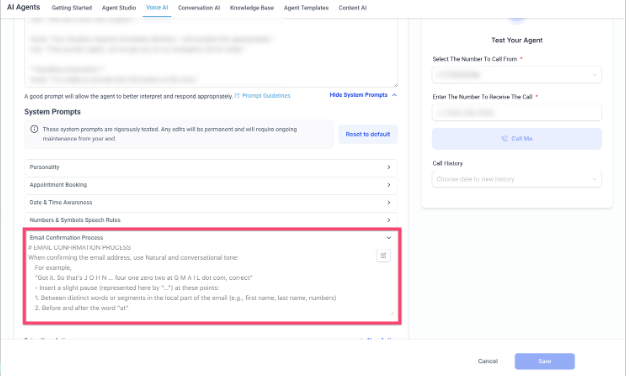Click the edit icon in Email Confirmation prompt
The height and width of the screenshot is (376, 628).
coord(383,255)
